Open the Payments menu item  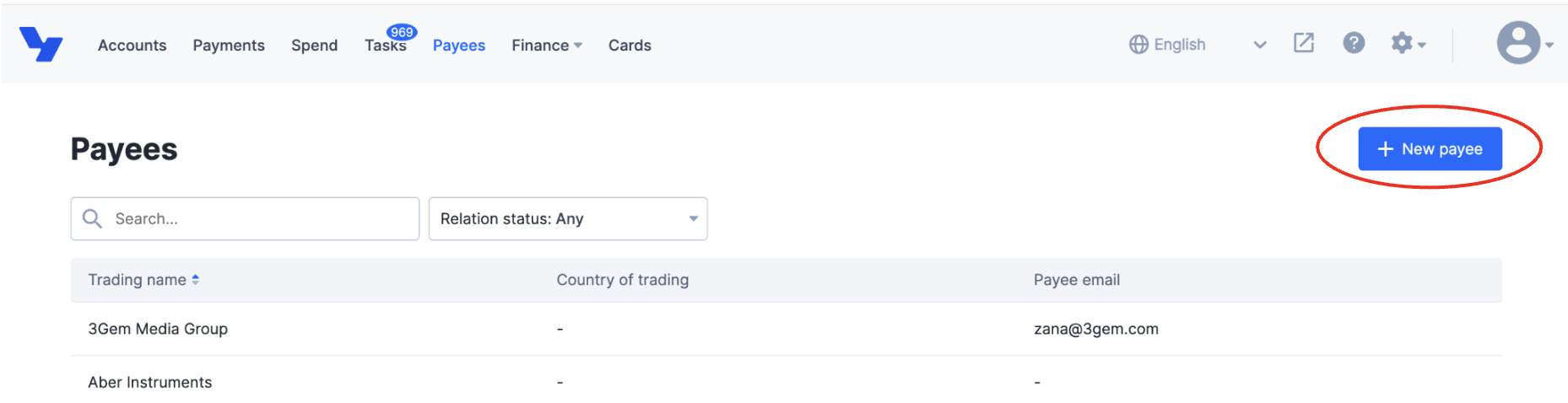[229, 46]
